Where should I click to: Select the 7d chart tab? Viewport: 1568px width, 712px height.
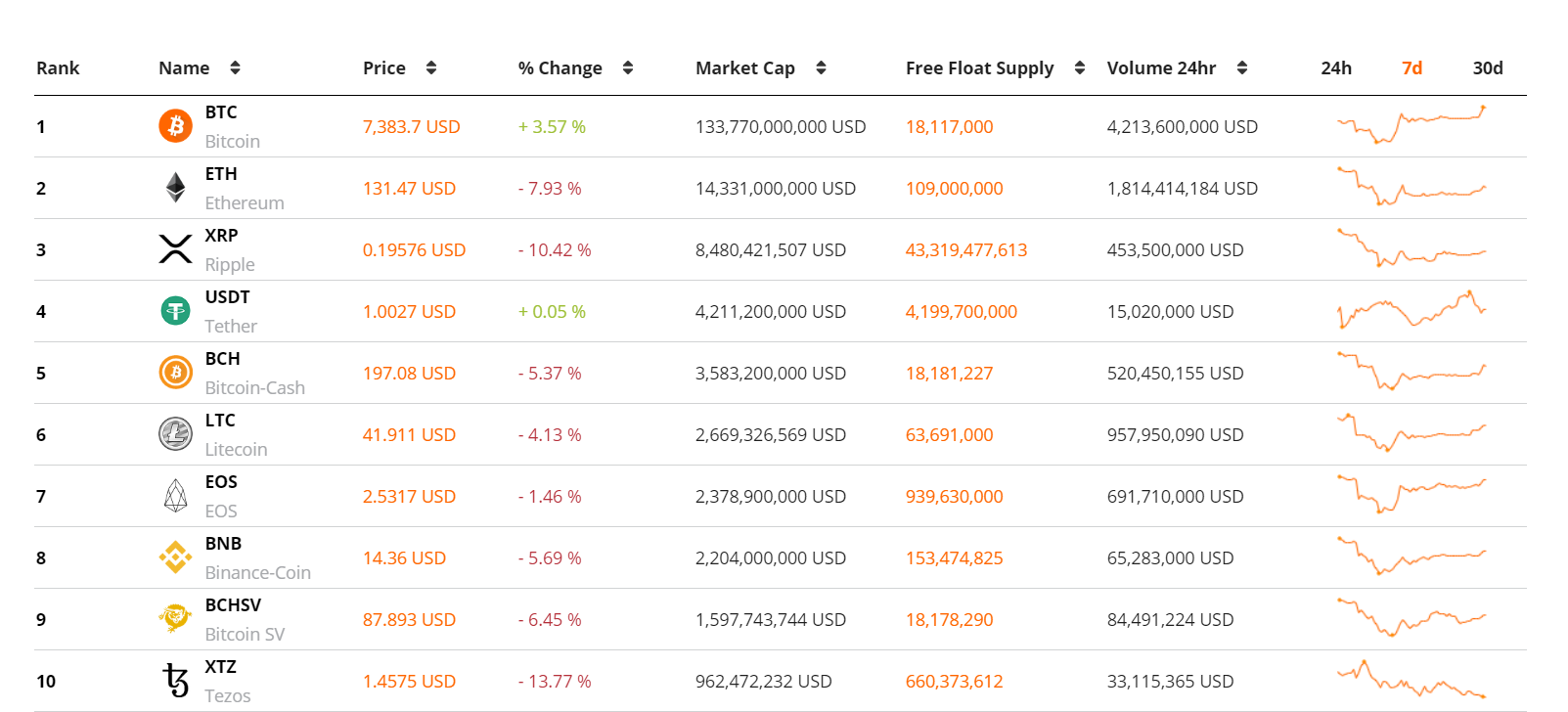[x=1411, y=67]
